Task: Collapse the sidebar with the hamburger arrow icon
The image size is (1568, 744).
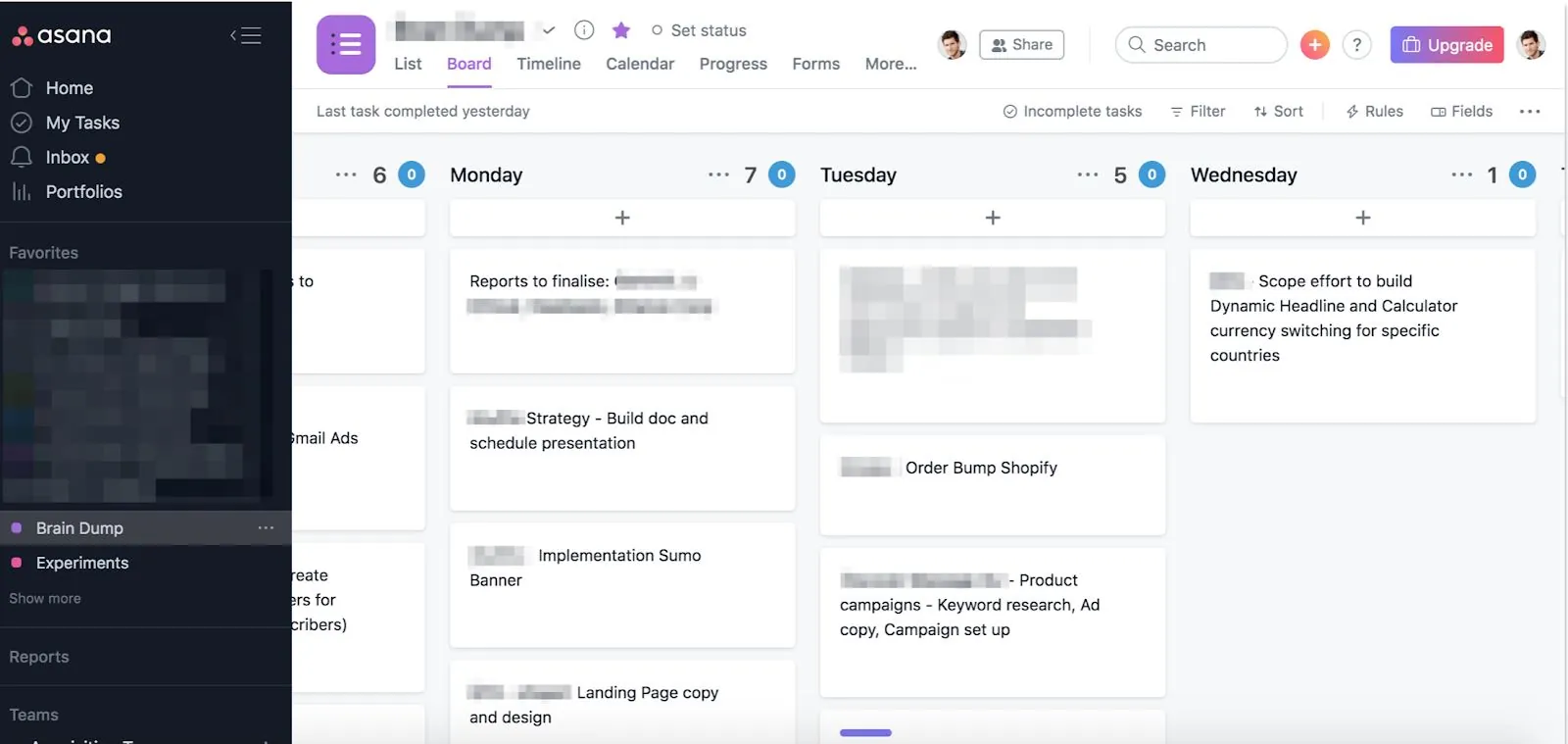Action: [246, 36]
